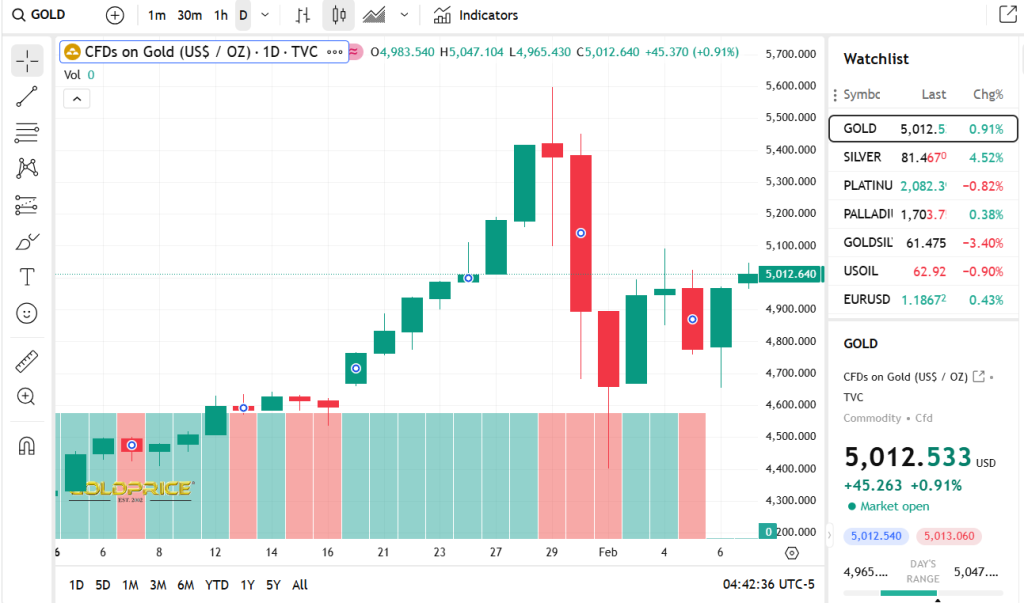
Task: Select the crosshair cursor tool
Action: [26, 60]
